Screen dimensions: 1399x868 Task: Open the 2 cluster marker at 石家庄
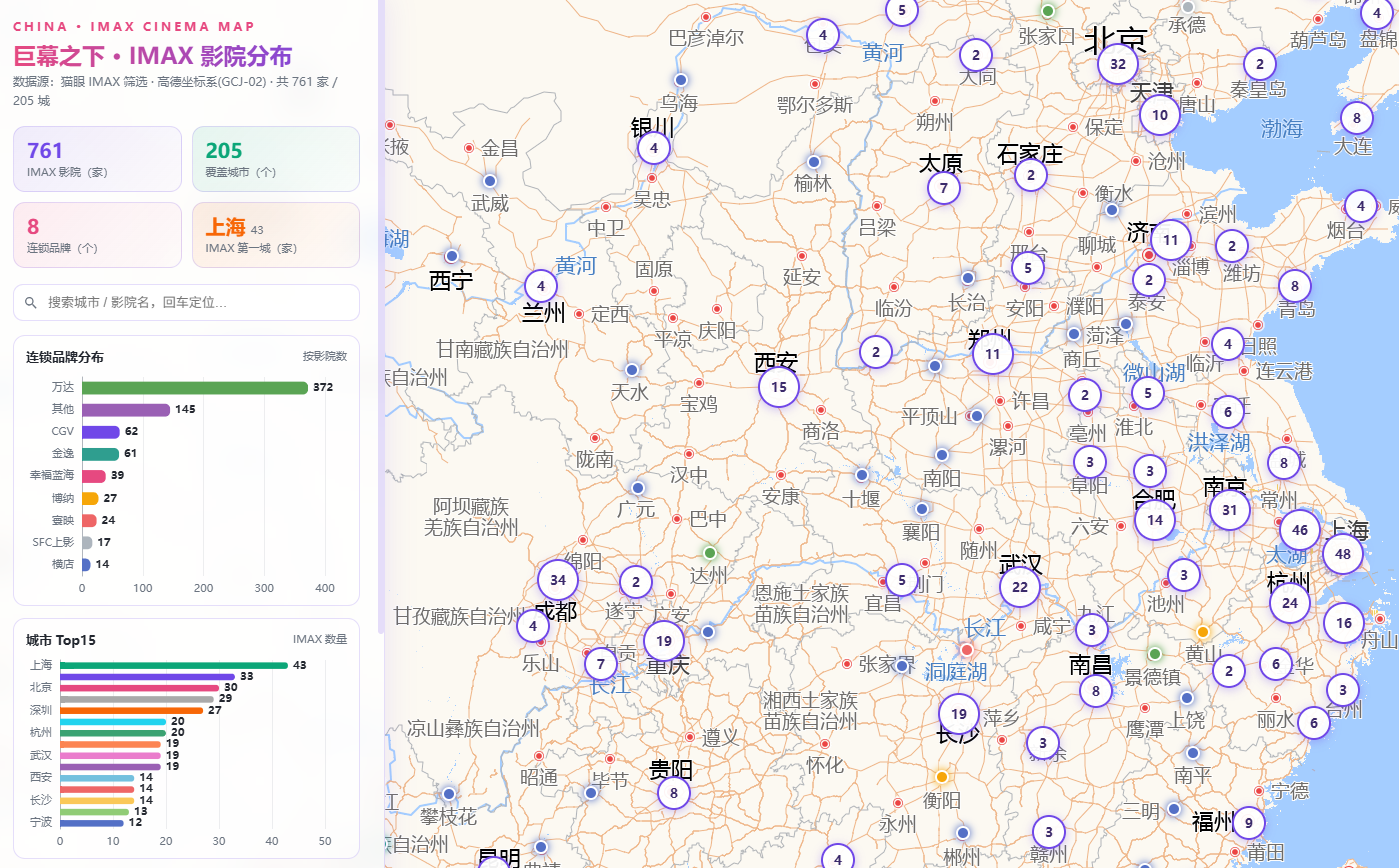pyautogui.click(x=1031, y=176)
